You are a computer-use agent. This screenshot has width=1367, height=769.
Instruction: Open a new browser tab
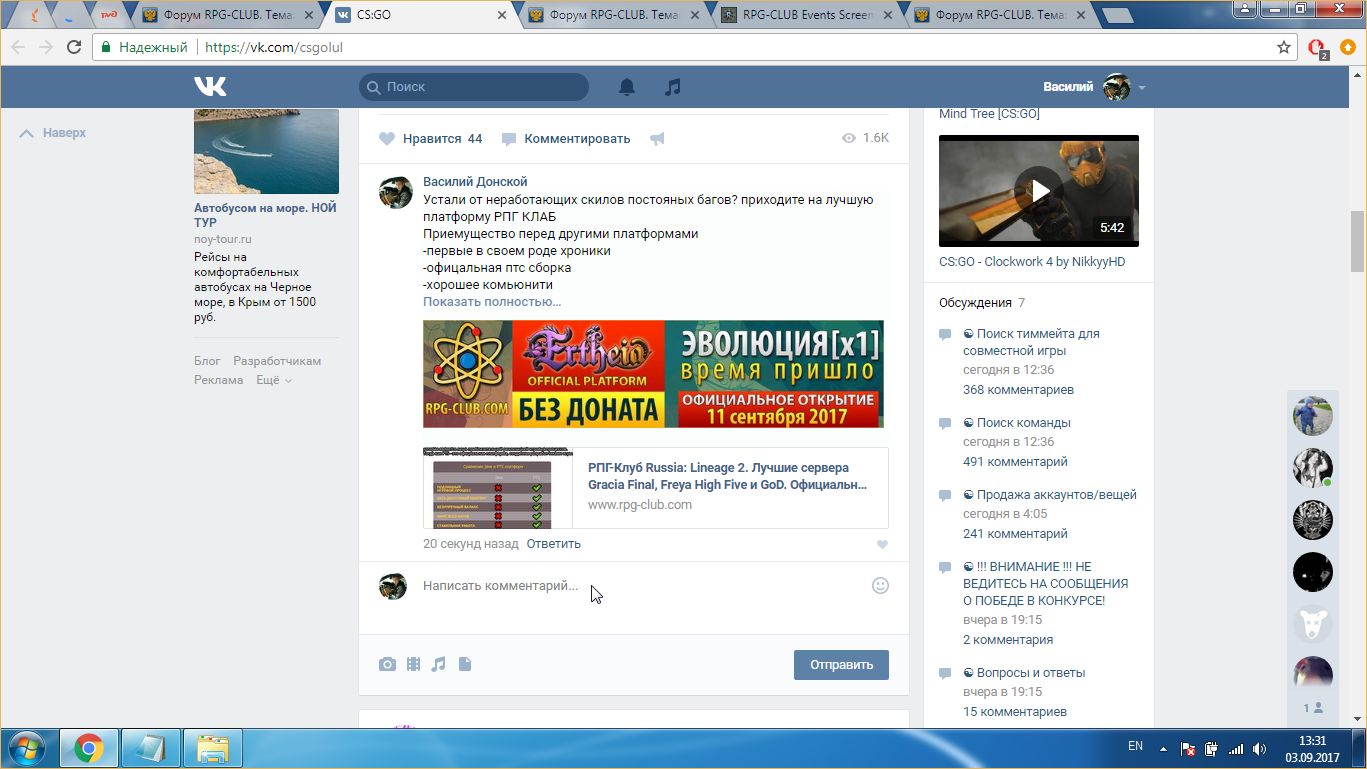click(1117, 15)
